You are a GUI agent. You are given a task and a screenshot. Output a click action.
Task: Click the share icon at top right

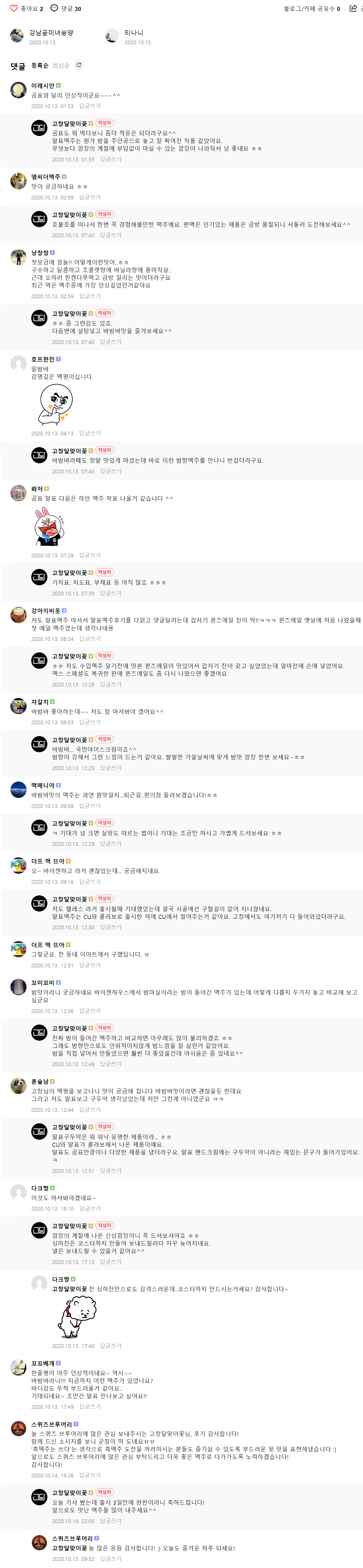click(353, 8)
